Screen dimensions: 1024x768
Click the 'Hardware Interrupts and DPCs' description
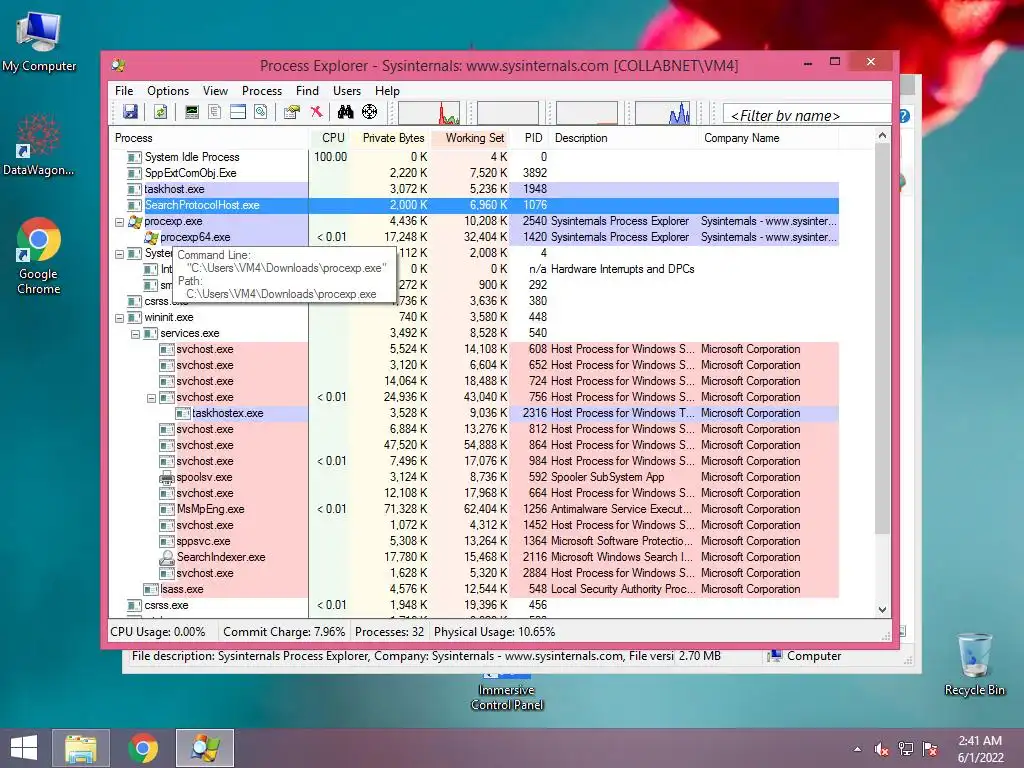pos(622,269)
